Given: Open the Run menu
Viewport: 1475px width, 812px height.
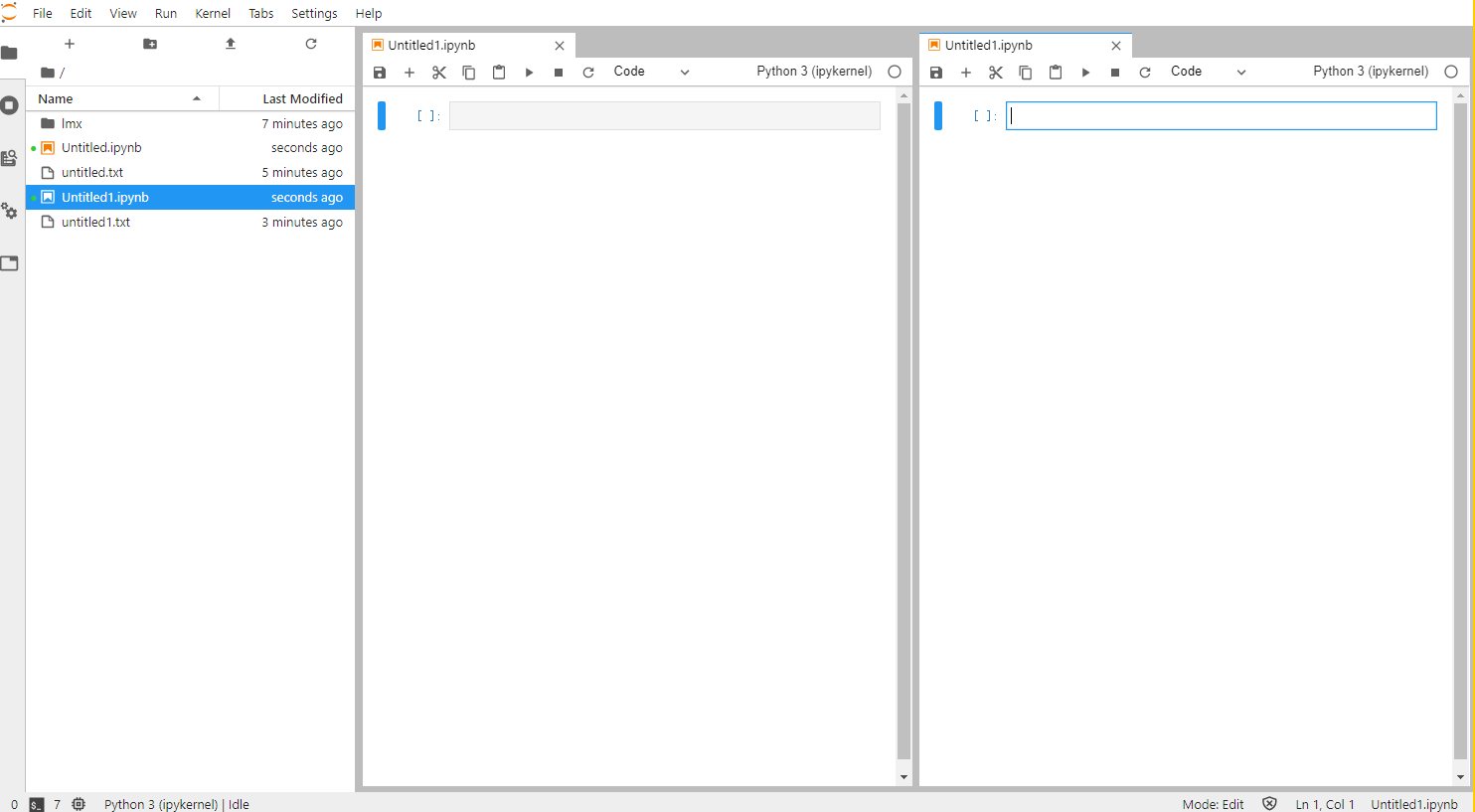Looking at the screenshot, I should (166, 13).
